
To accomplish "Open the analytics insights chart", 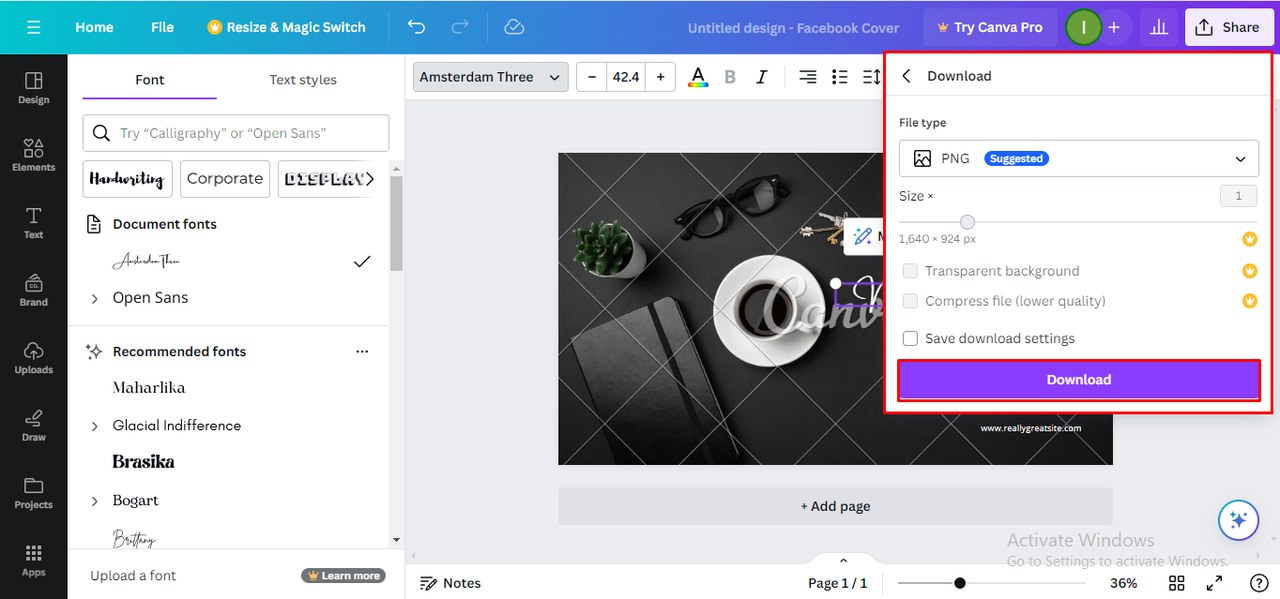I will [1159, 27].
